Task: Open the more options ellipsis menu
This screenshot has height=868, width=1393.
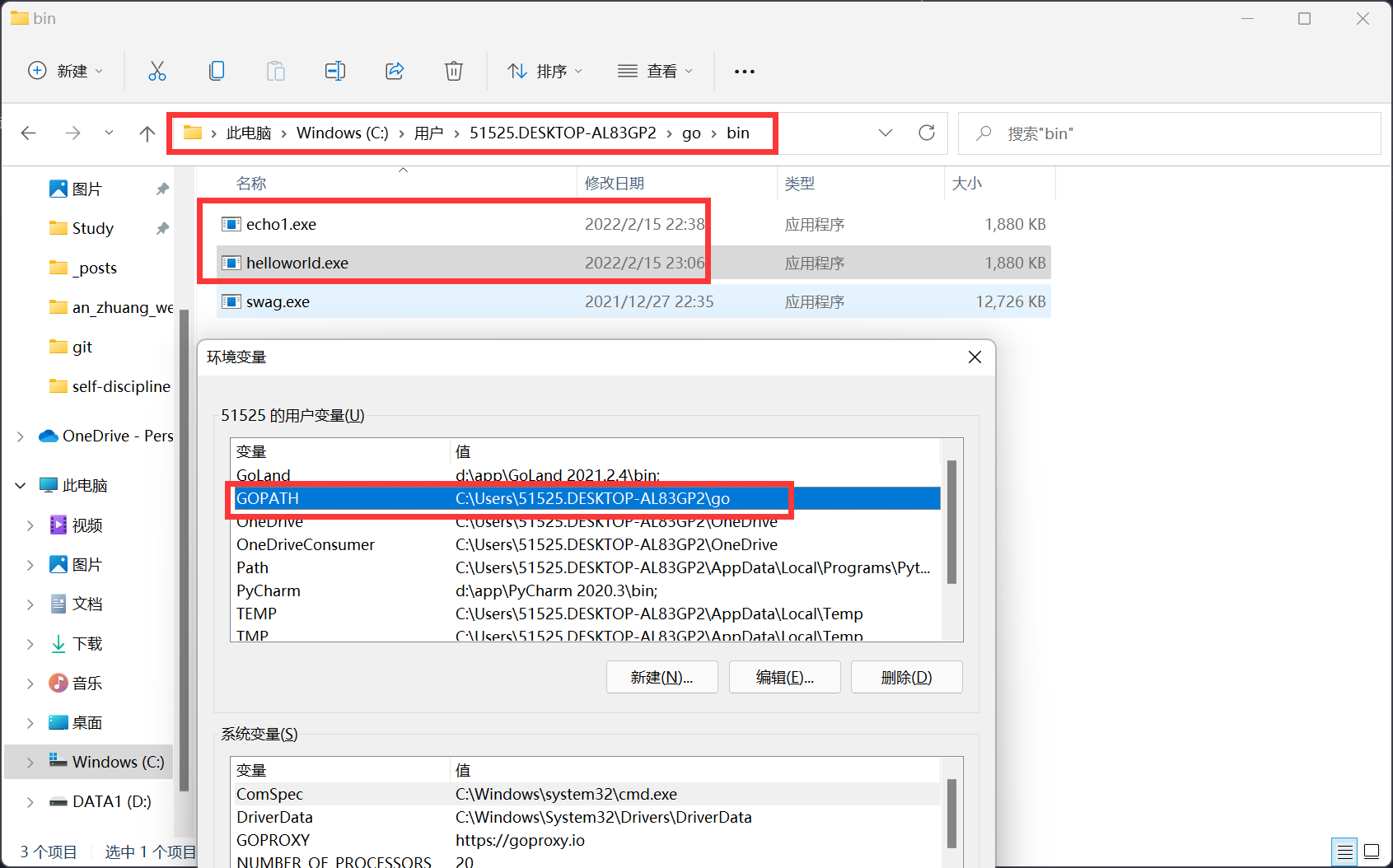Action: click(x=745, y=72)
